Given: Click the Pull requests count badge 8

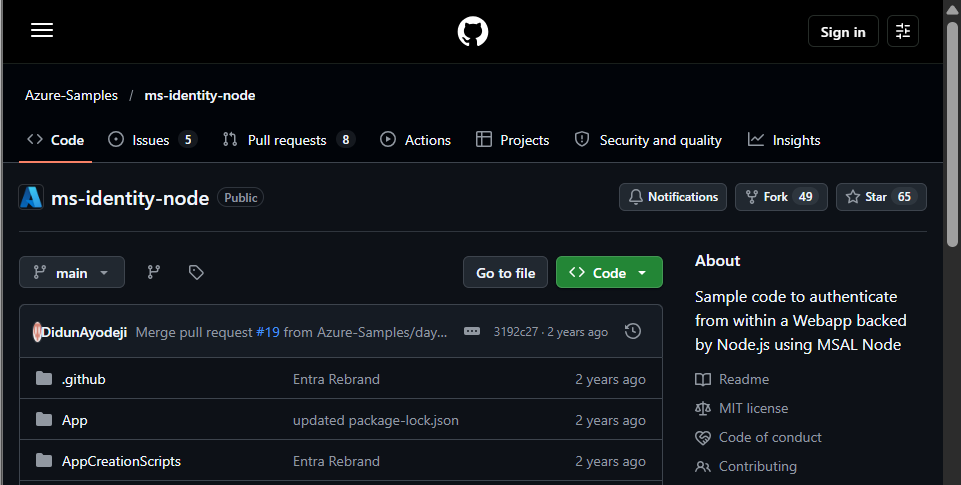Looking at the screenshot, I should coord(346,140).
